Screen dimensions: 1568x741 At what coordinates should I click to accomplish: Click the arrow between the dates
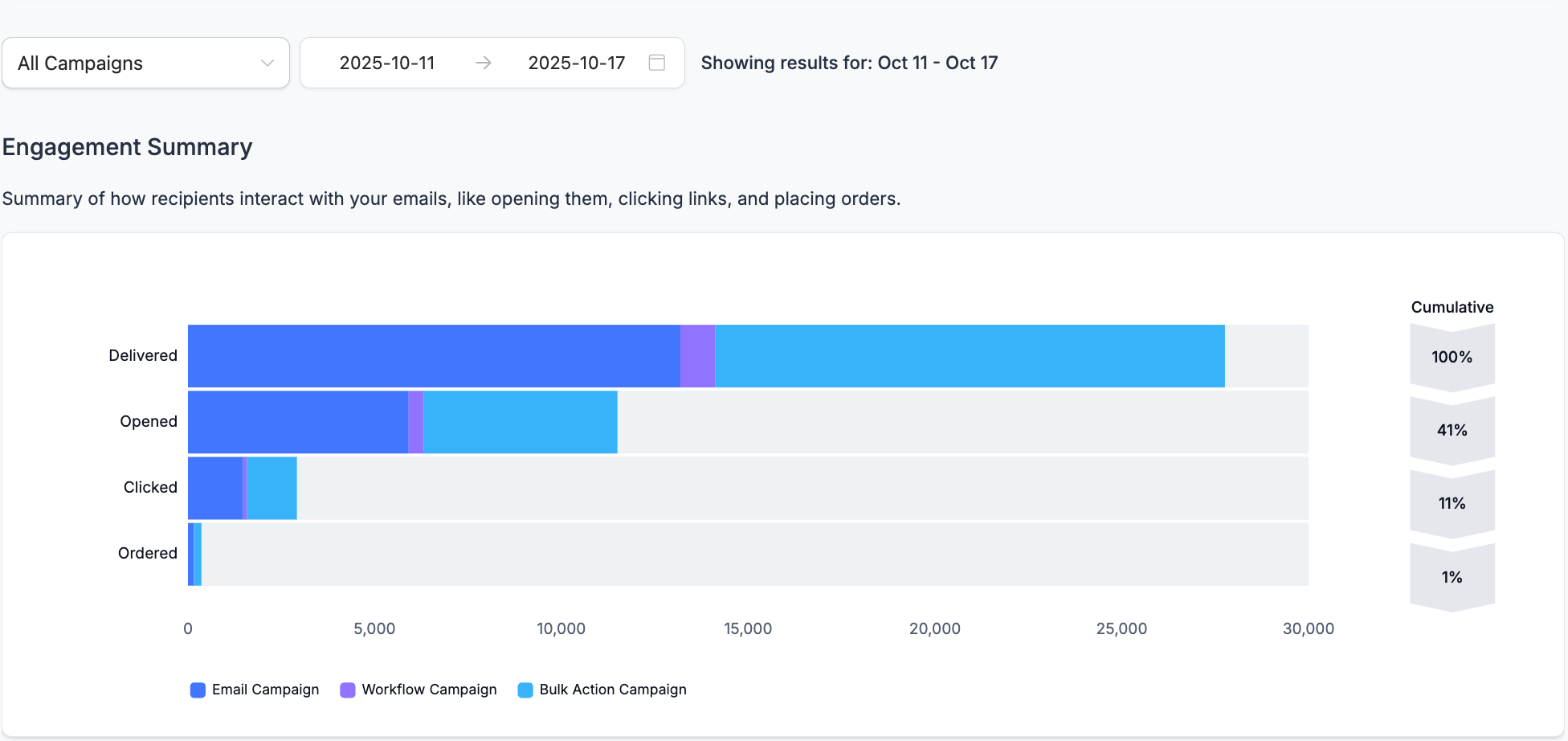tap(483, 63)
